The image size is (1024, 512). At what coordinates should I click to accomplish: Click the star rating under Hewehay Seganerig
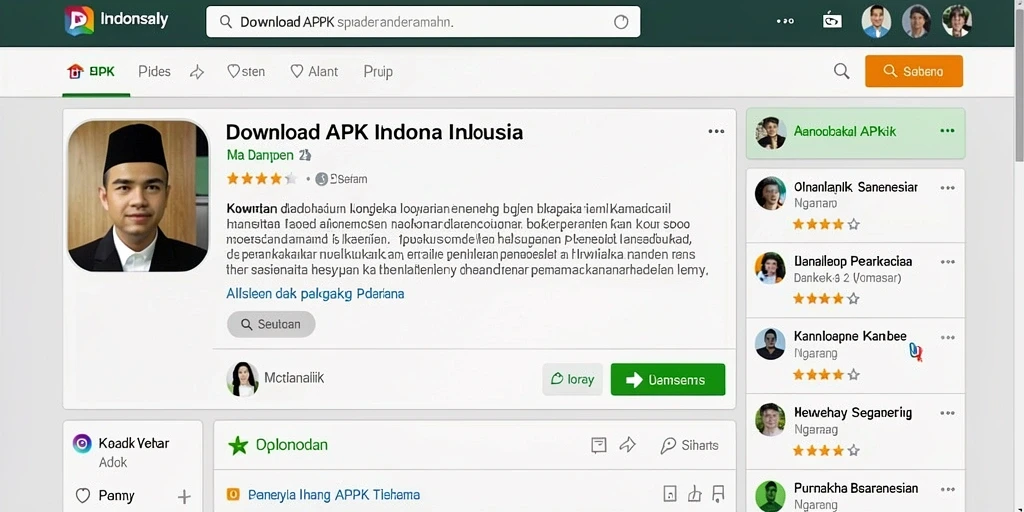826,451
